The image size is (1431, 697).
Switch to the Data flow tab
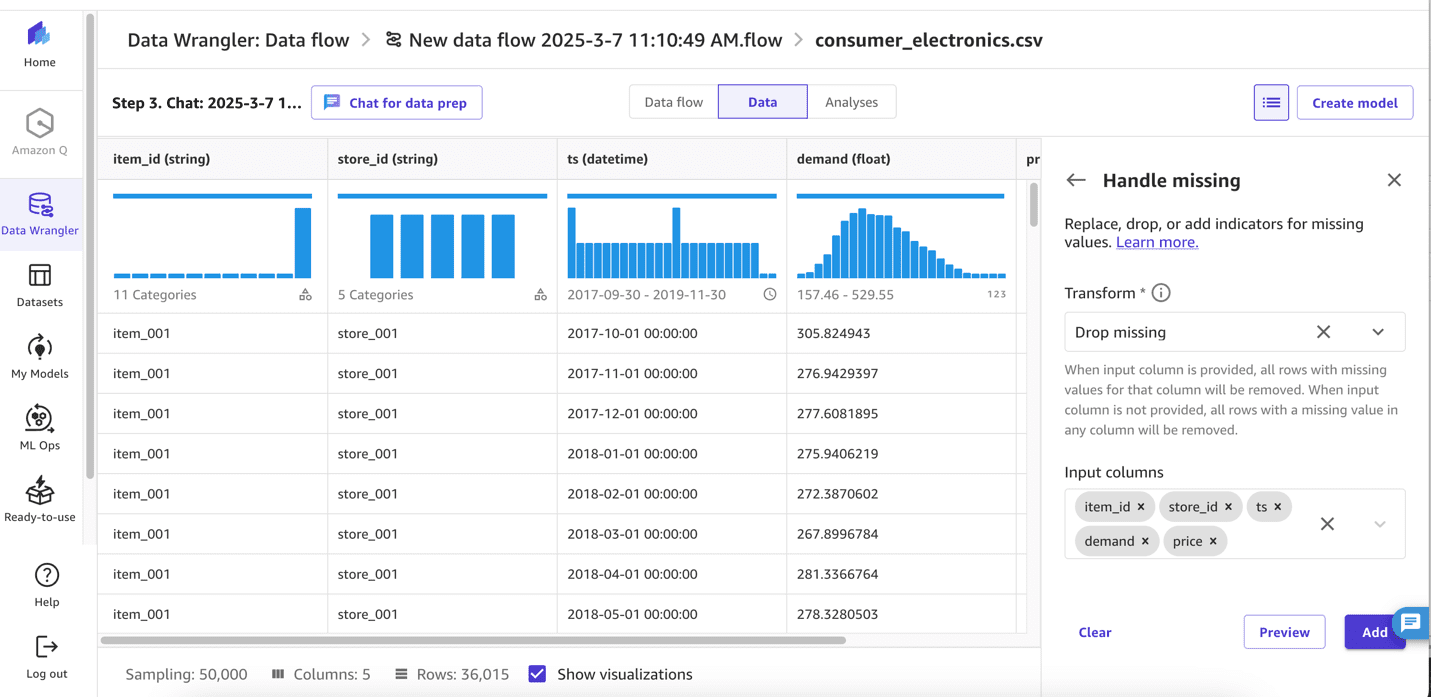(x=673, y=102)
